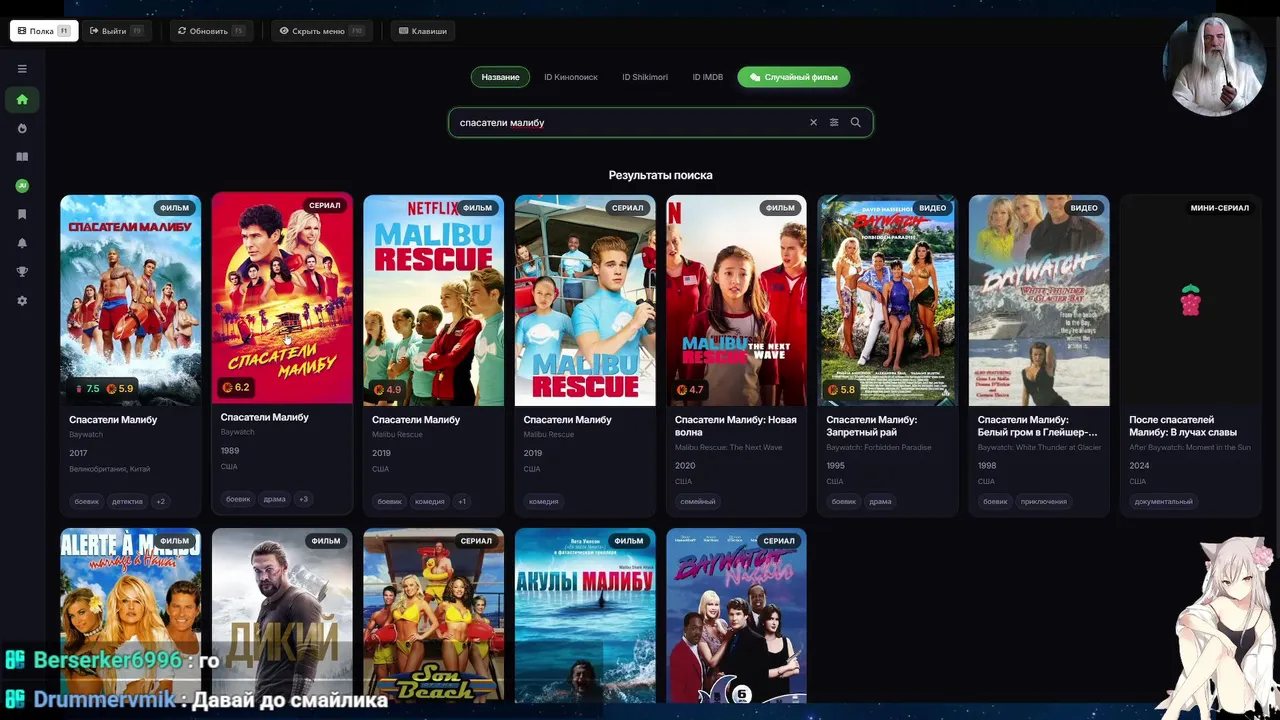Screen dimensions: 1280x720
Task: Switch to ID Кинопоиск search tab
Action: 571,77
